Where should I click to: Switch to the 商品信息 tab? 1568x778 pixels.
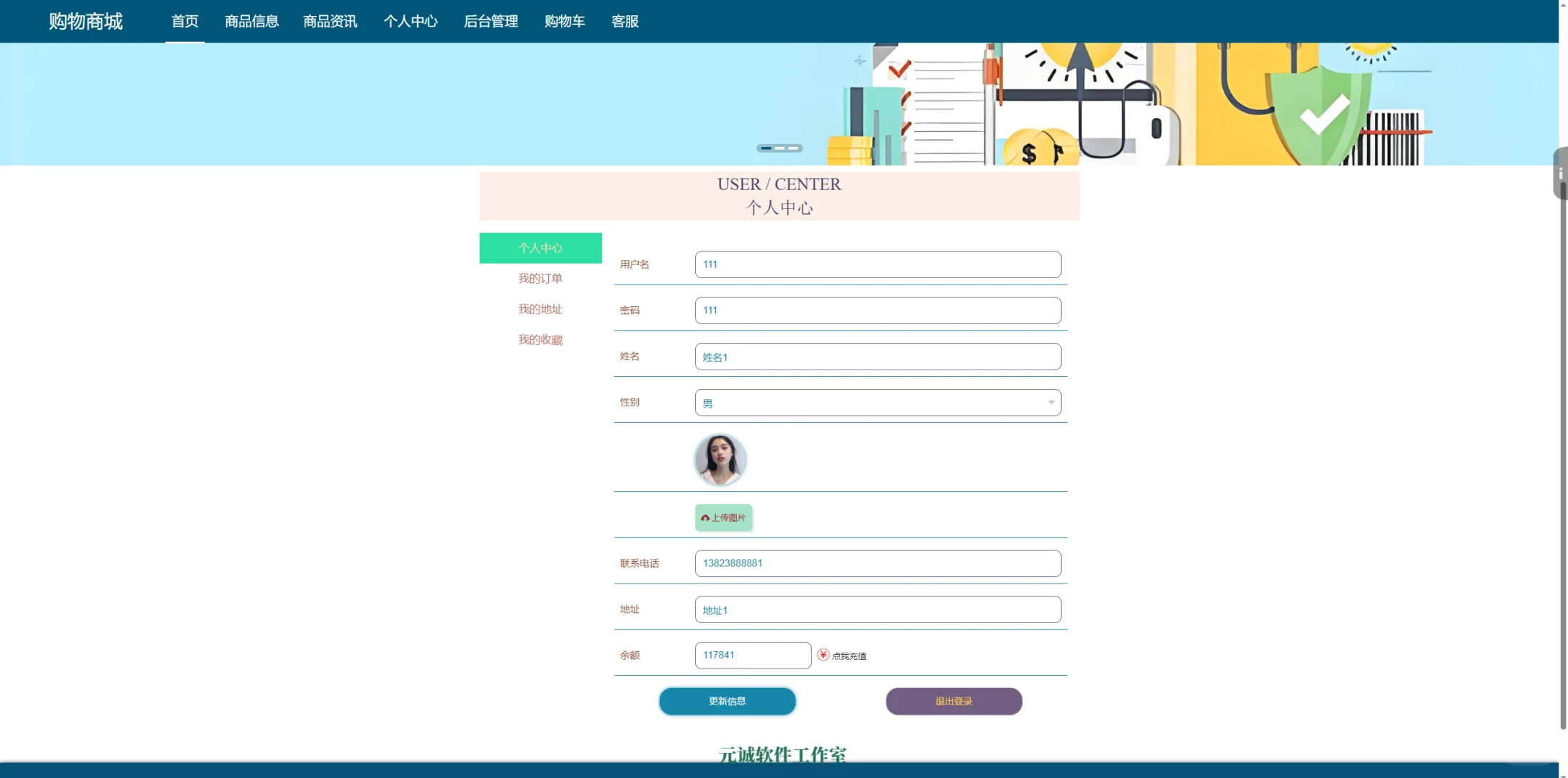click(251, 21)
